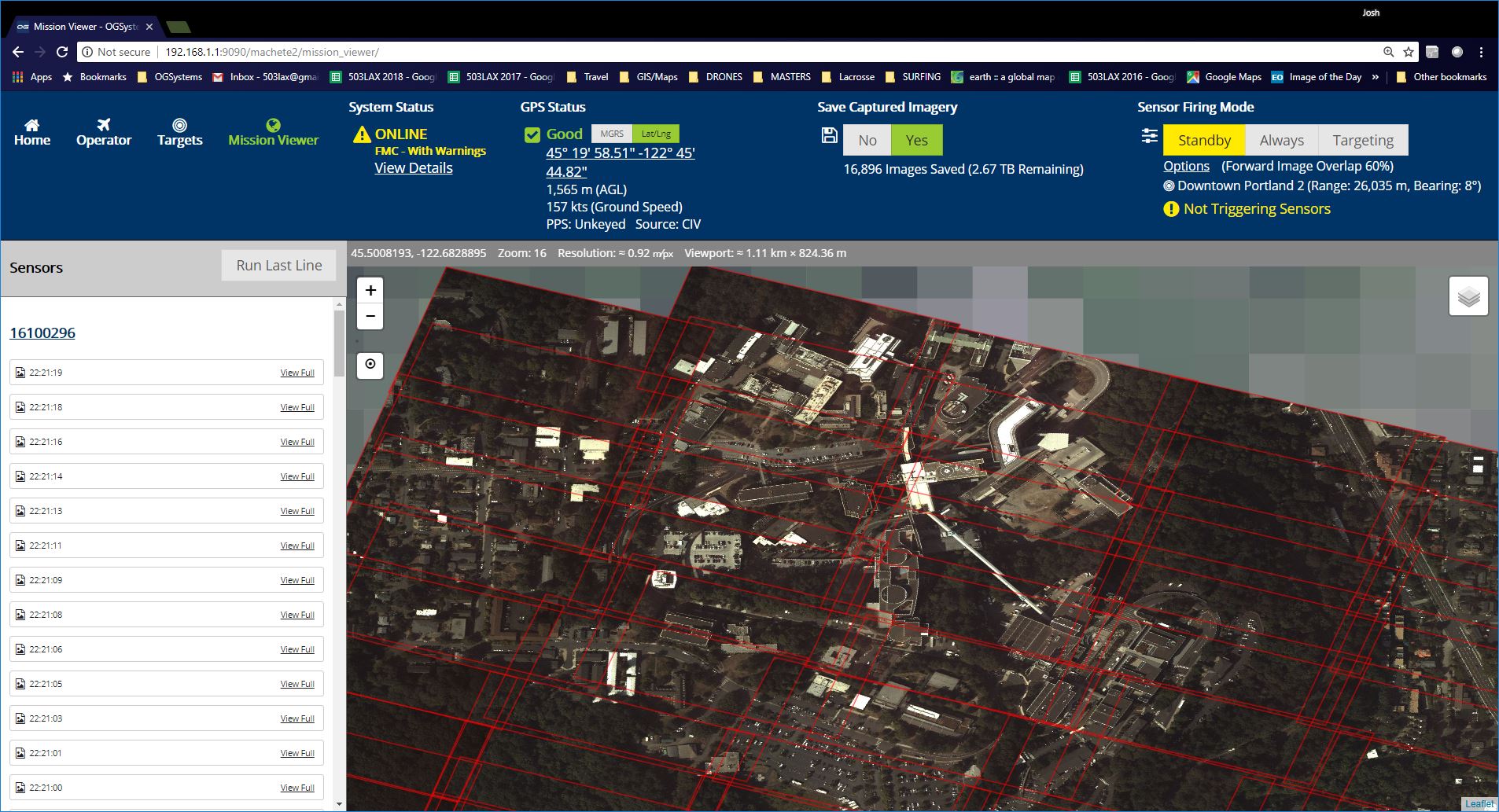Open the Targets navigation item
This screenshot has height=812, width=1499.
(179, 132)
